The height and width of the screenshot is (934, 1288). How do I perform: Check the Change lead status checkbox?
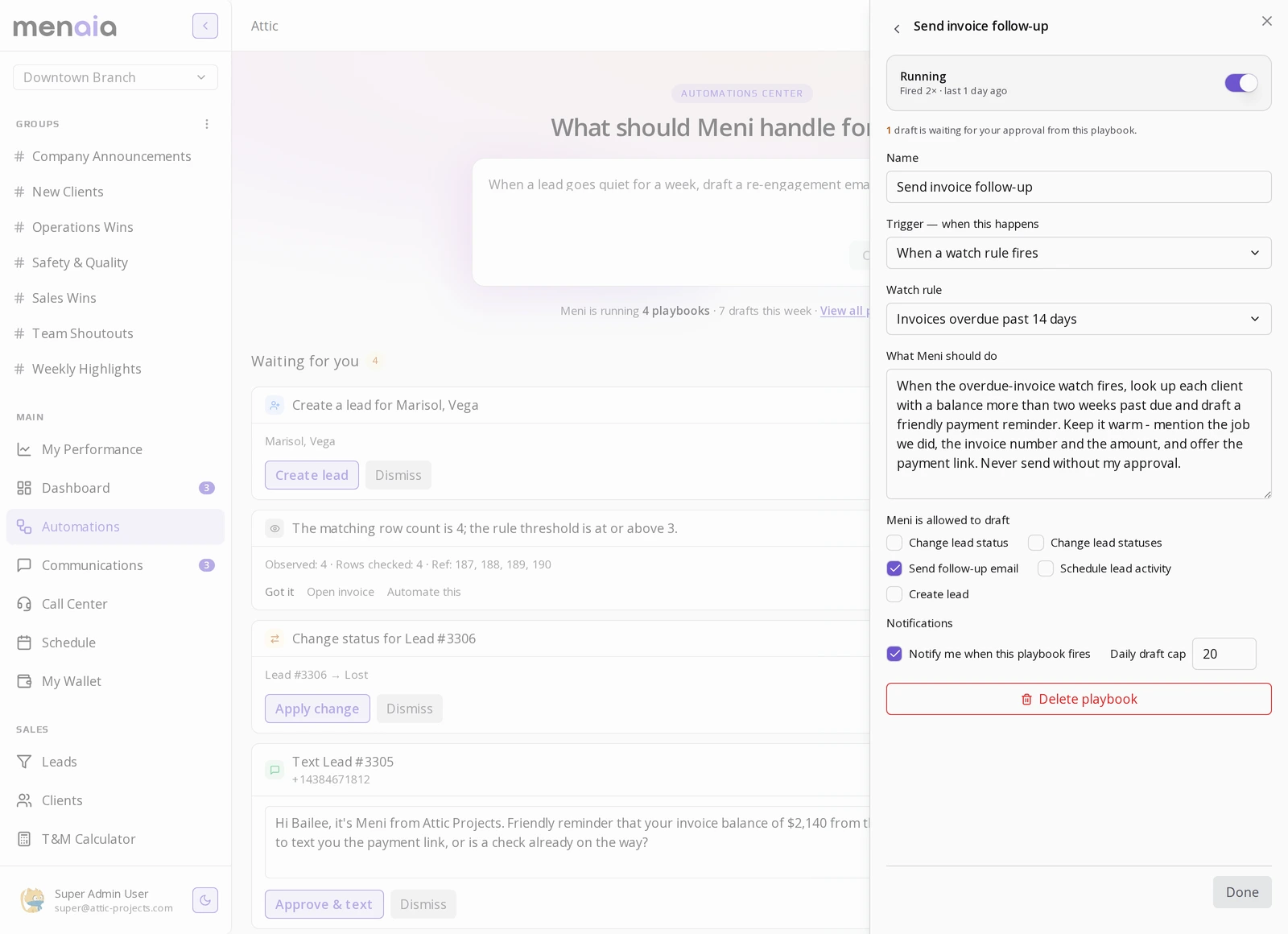894,543
